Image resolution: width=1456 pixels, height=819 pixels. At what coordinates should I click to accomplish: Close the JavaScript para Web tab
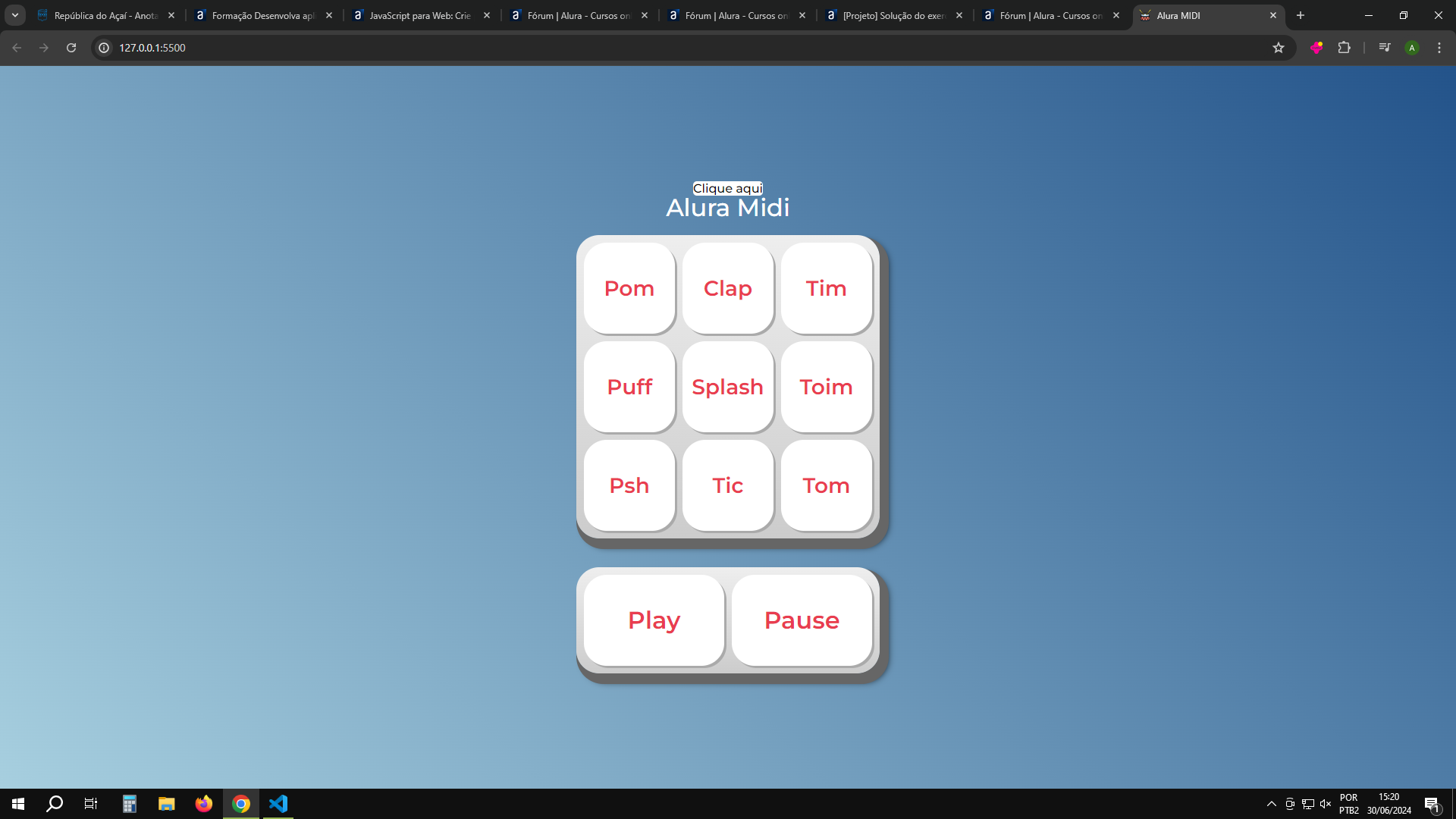487,15
